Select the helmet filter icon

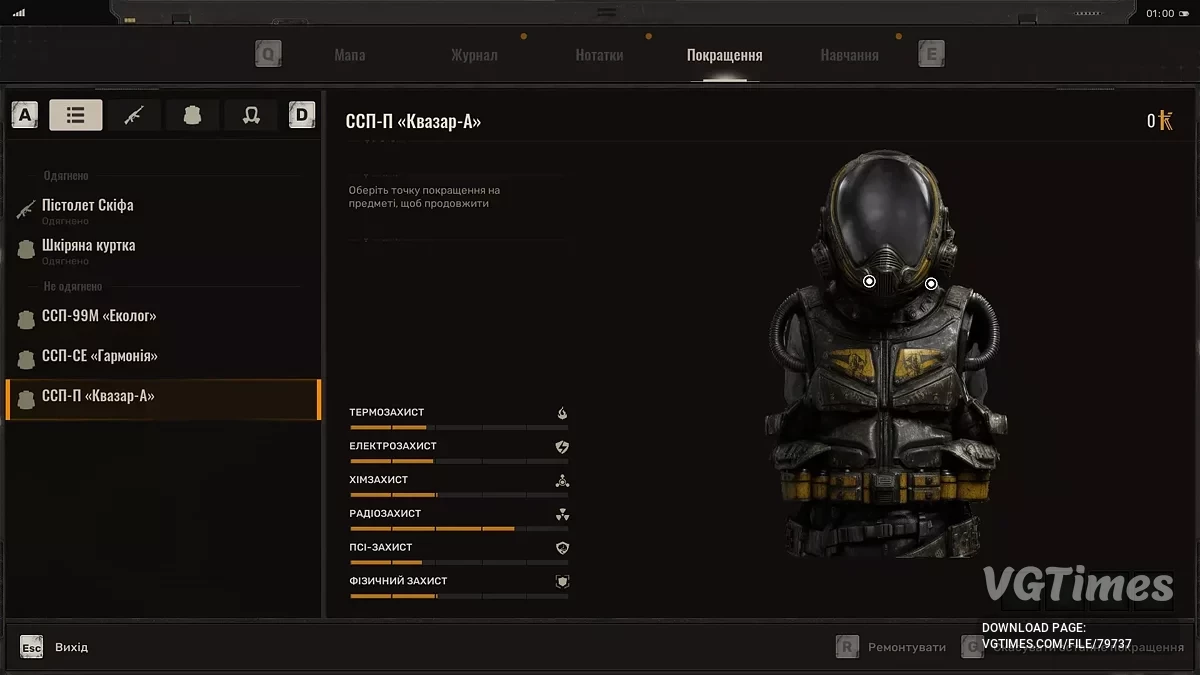pos(250,115)
